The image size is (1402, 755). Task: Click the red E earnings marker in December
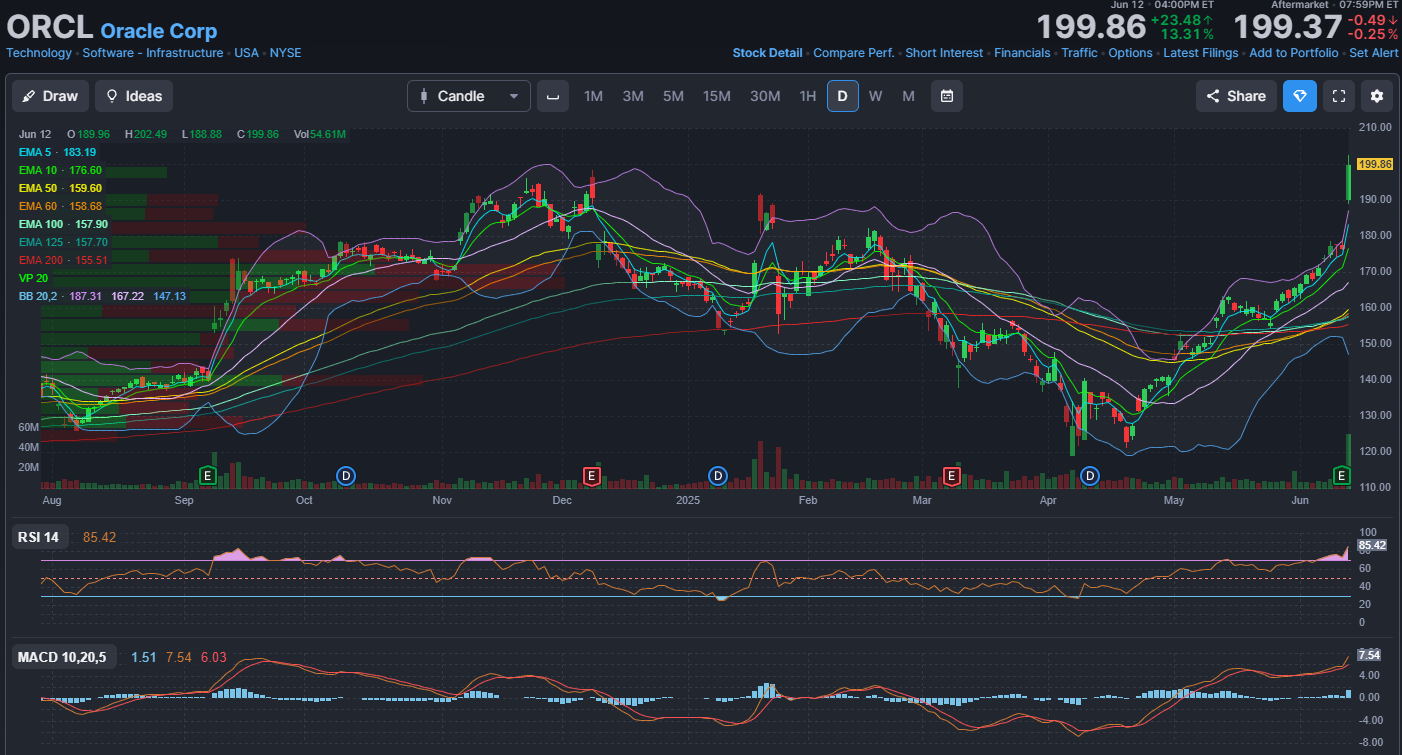tap(591, 475)
